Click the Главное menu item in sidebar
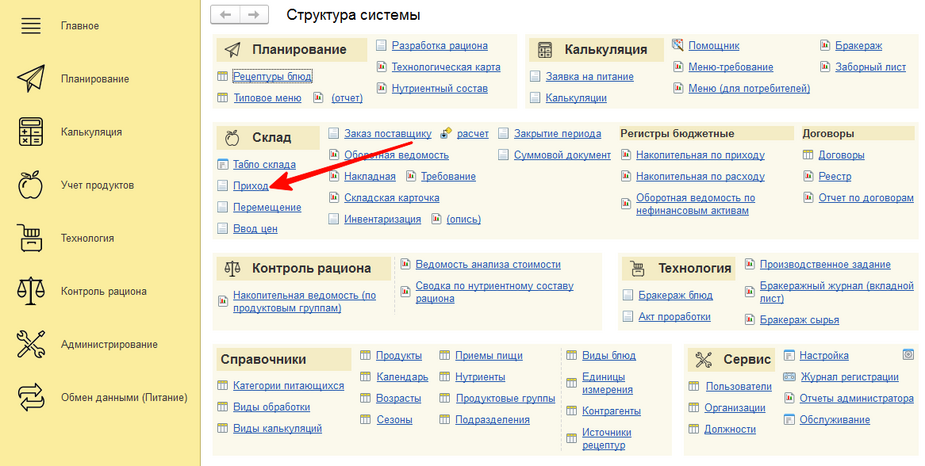The width and height of the screenshot is (925, 466). tap(80, 25)
